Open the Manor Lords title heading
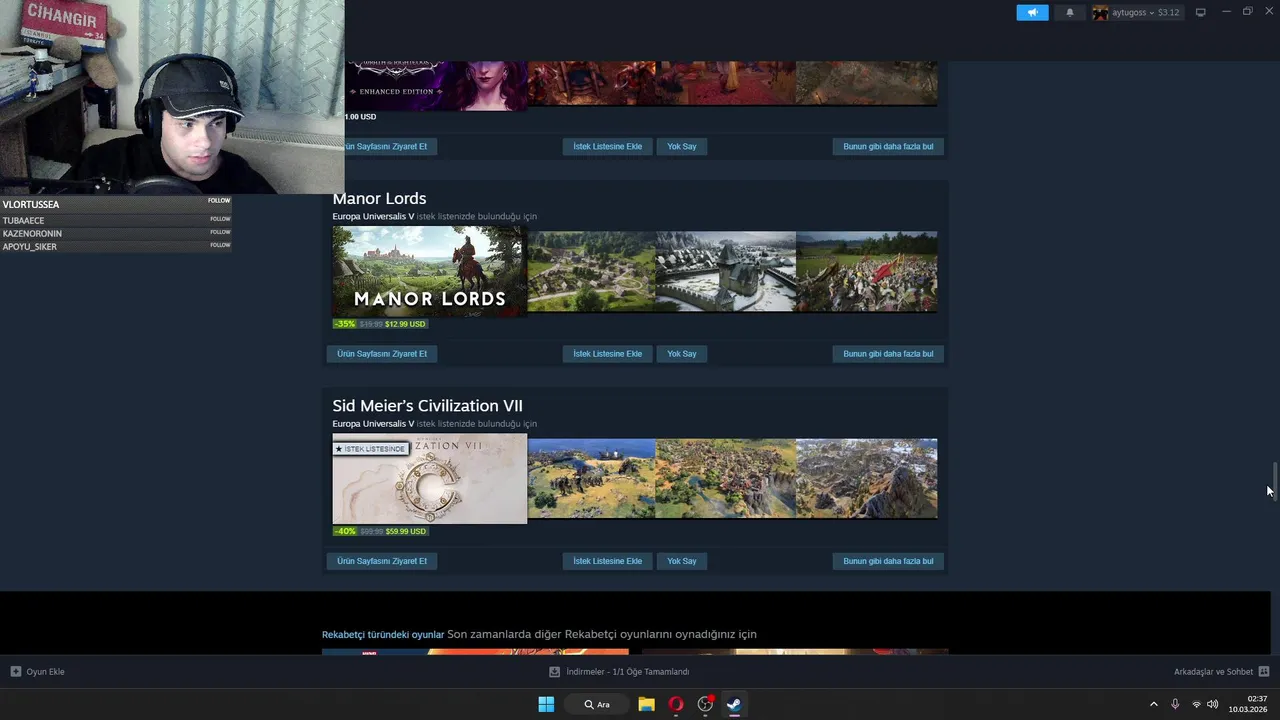 tap(379, 198)
